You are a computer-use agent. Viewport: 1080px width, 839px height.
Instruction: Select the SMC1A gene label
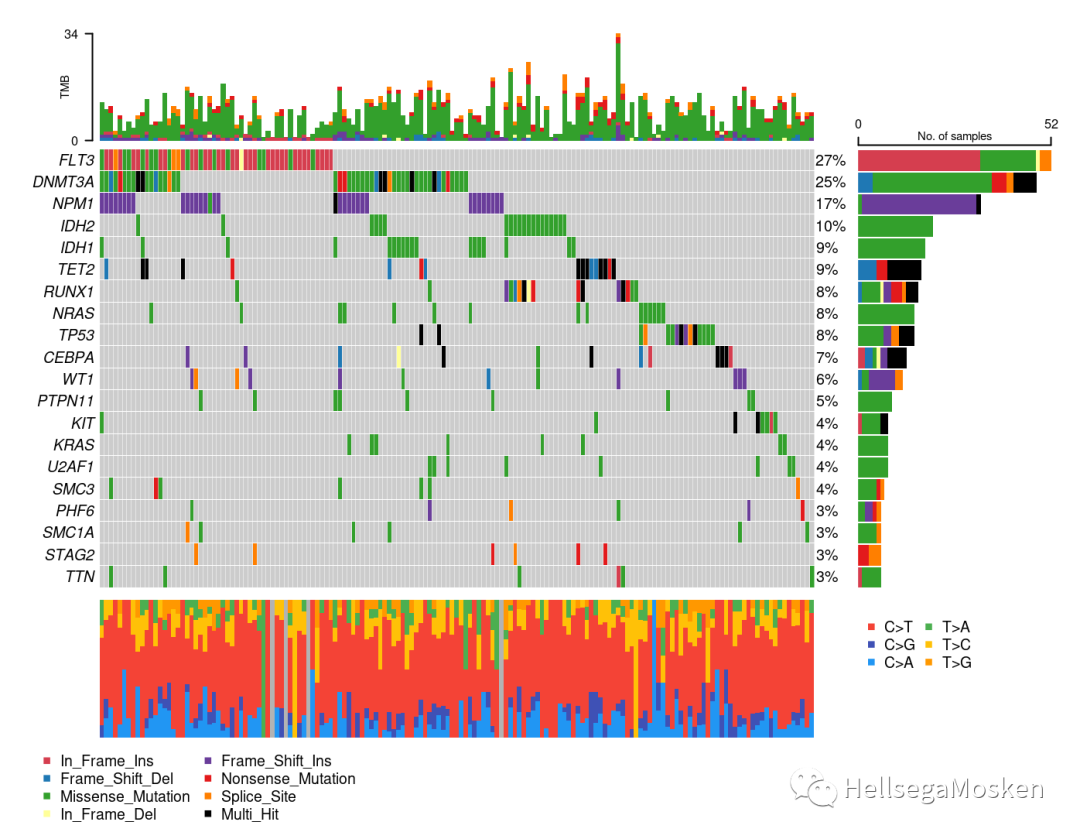pos(69,532)
